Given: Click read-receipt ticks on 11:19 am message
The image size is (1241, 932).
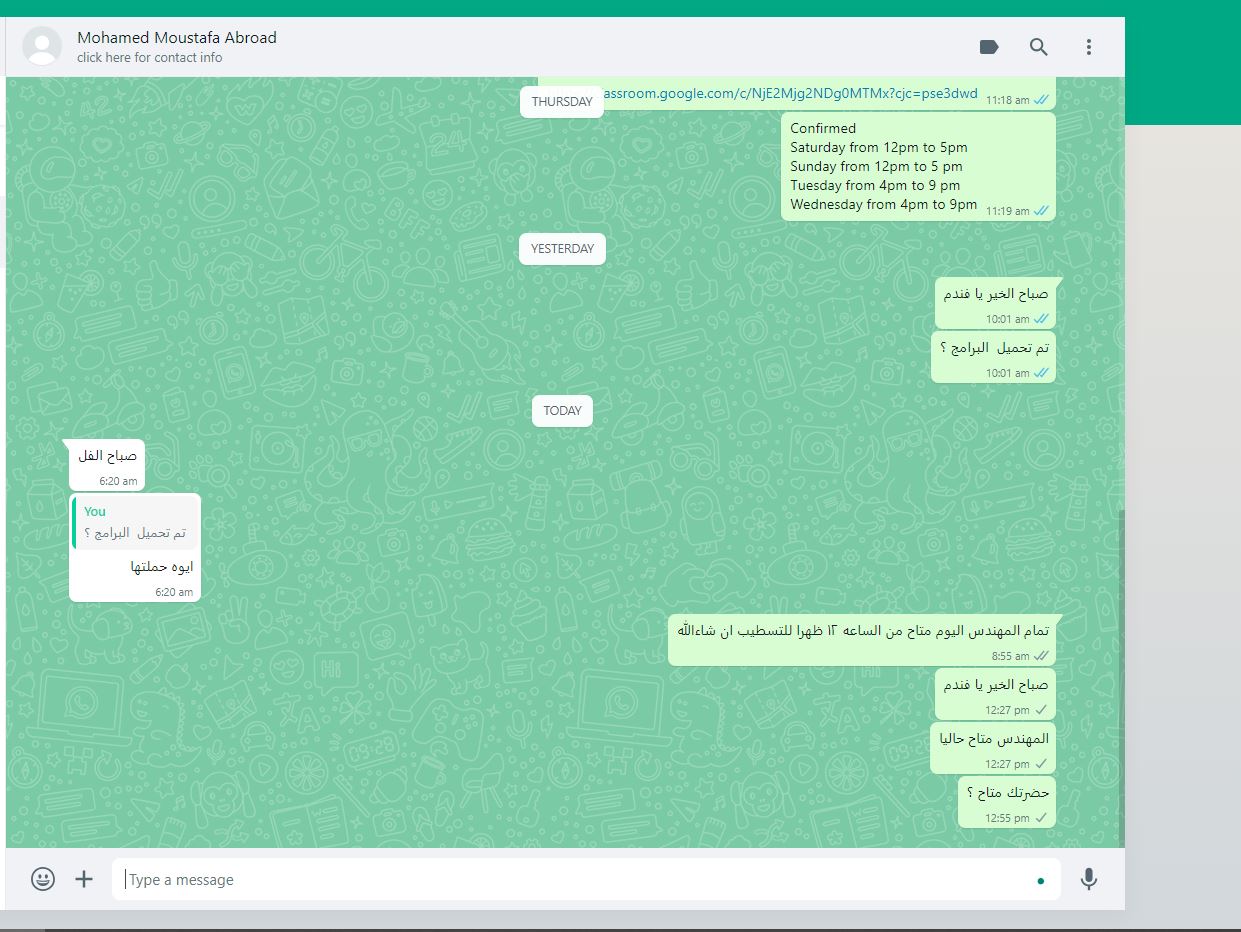Looking at the screenshot, I should [1041, 211].
